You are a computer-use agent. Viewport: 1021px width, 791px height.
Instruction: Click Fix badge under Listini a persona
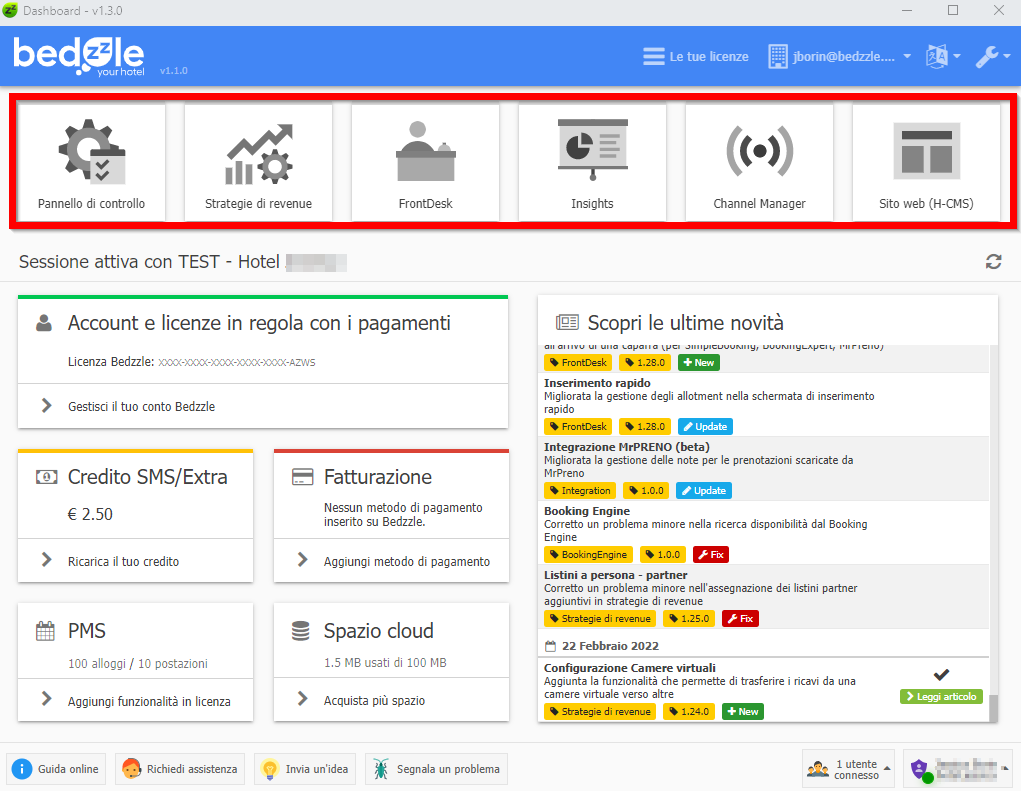coord(740,618)
